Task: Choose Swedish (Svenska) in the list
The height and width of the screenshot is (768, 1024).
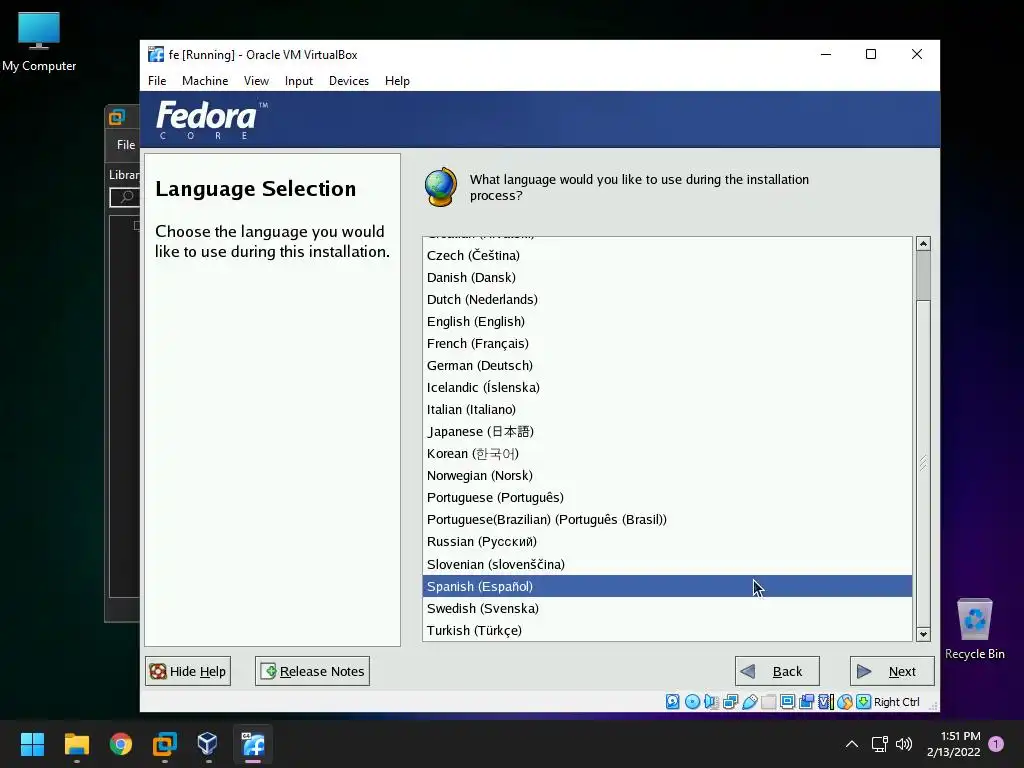Action: click(667, 609)
